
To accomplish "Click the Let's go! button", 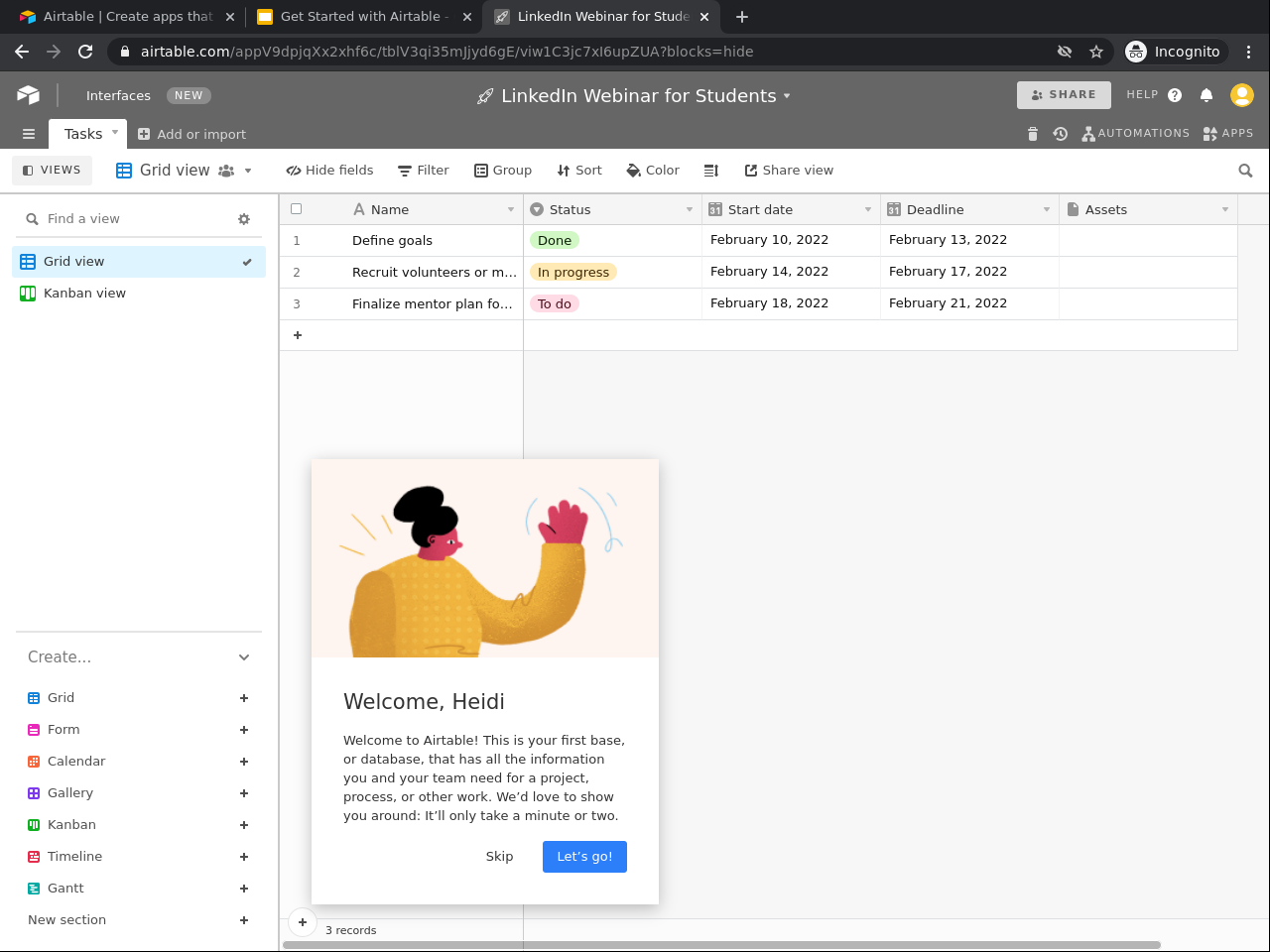I will [x=584, y=857].
